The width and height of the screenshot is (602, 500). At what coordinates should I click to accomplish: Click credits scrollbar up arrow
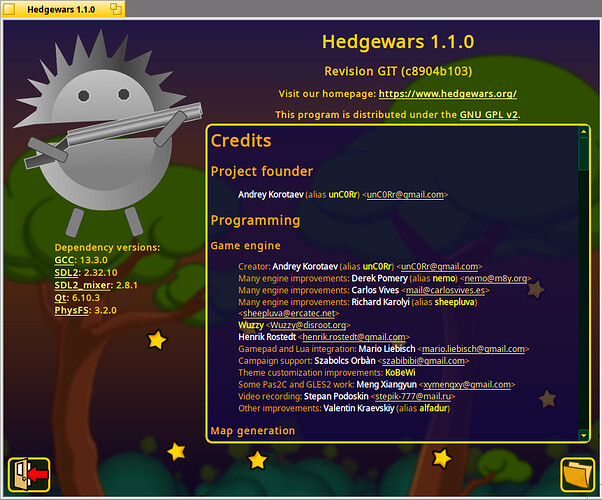click(x=584, y=132)
